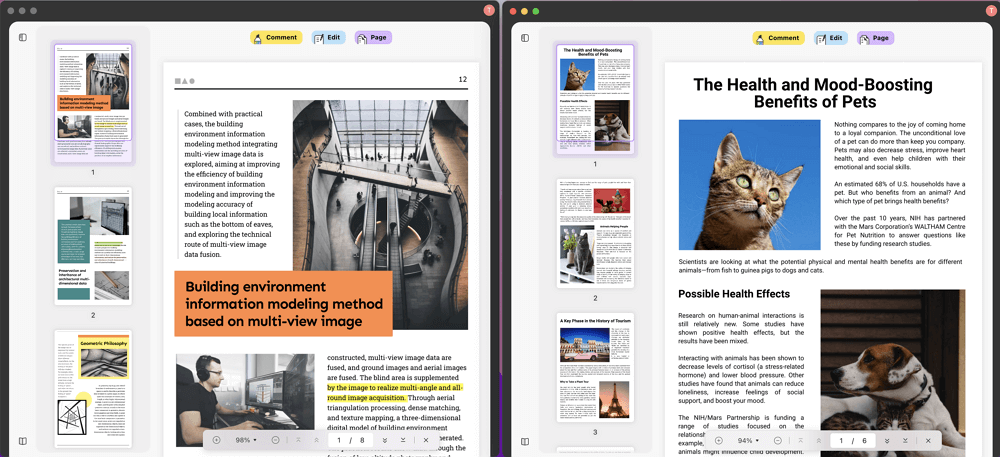Image resolution: width=1000 pixels, height=457 pixels.
Task: Toggle the thumbnail sidebar in left window
Action: coord(22,38)
